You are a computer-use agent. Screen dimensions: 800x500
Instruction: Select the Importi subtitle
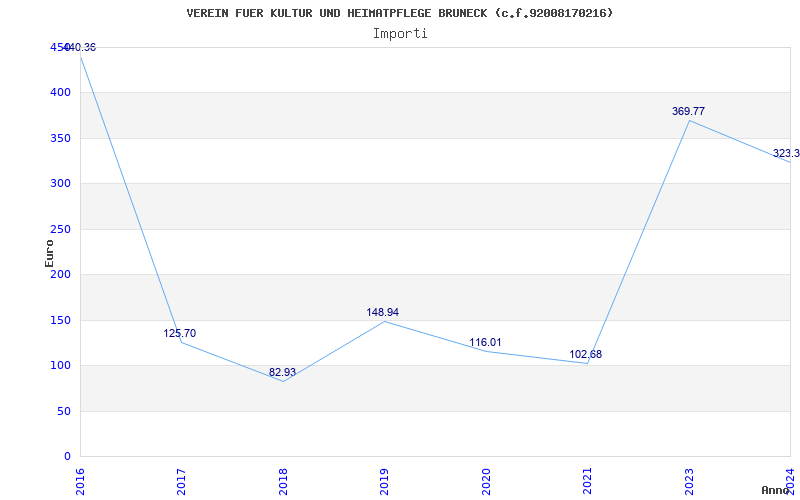coord(399,34)
